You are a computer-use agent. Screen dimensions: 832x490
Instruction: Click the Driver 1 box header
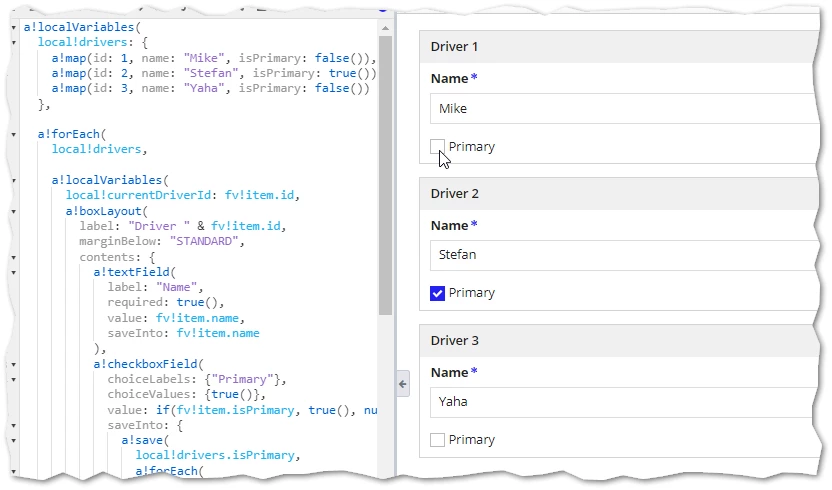pos(621,47)
